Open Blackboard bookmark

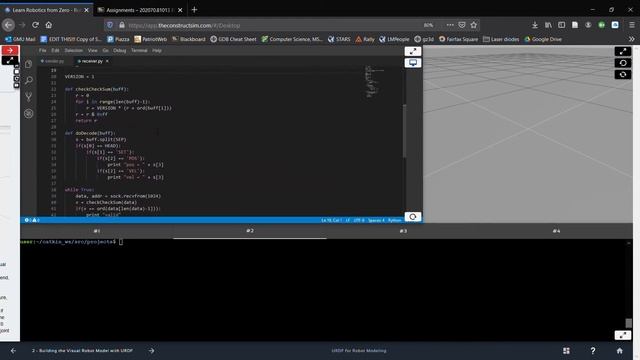tap(189, 39)
